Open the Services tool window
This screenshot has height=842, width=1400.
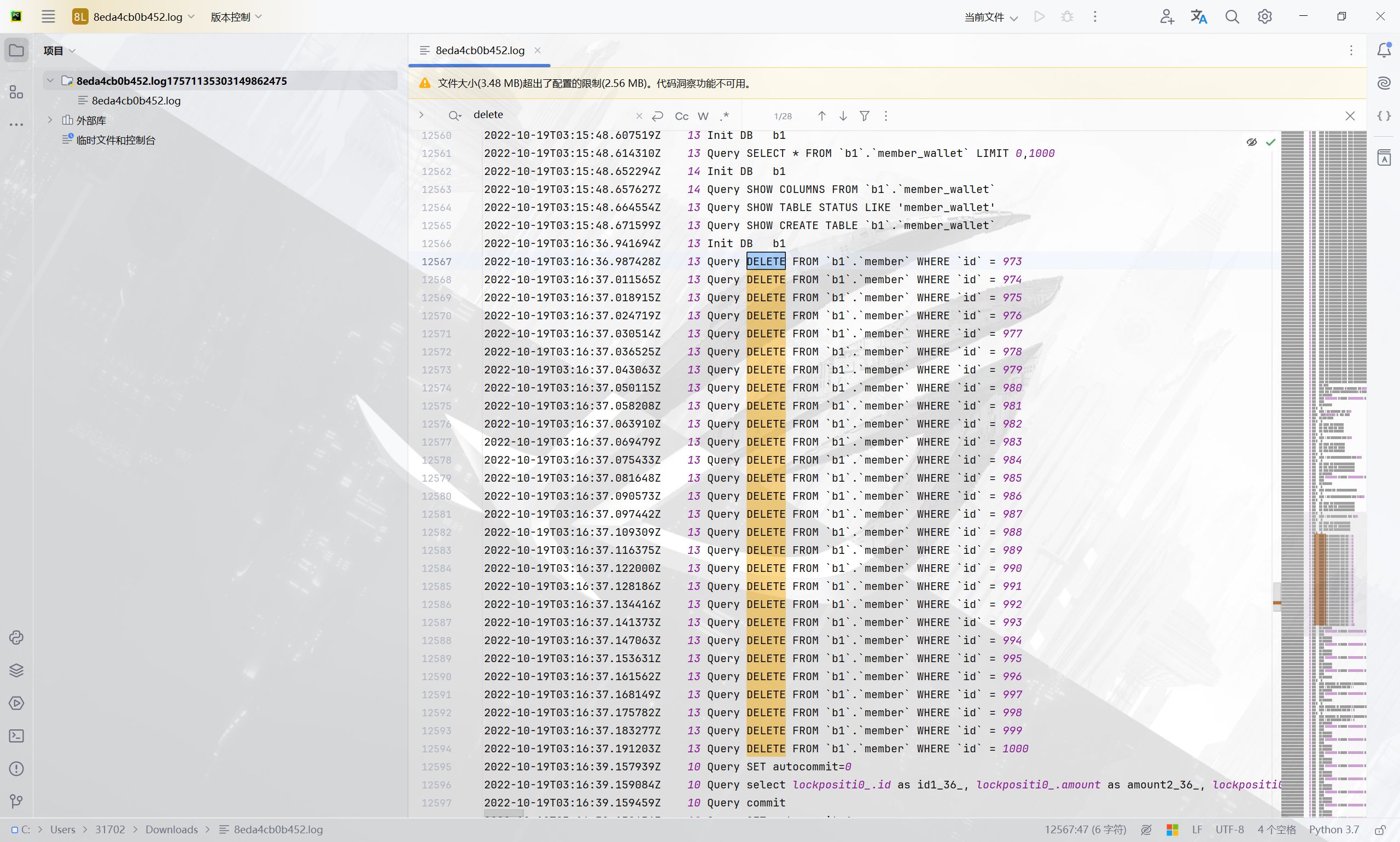click(x=16, y=704)
